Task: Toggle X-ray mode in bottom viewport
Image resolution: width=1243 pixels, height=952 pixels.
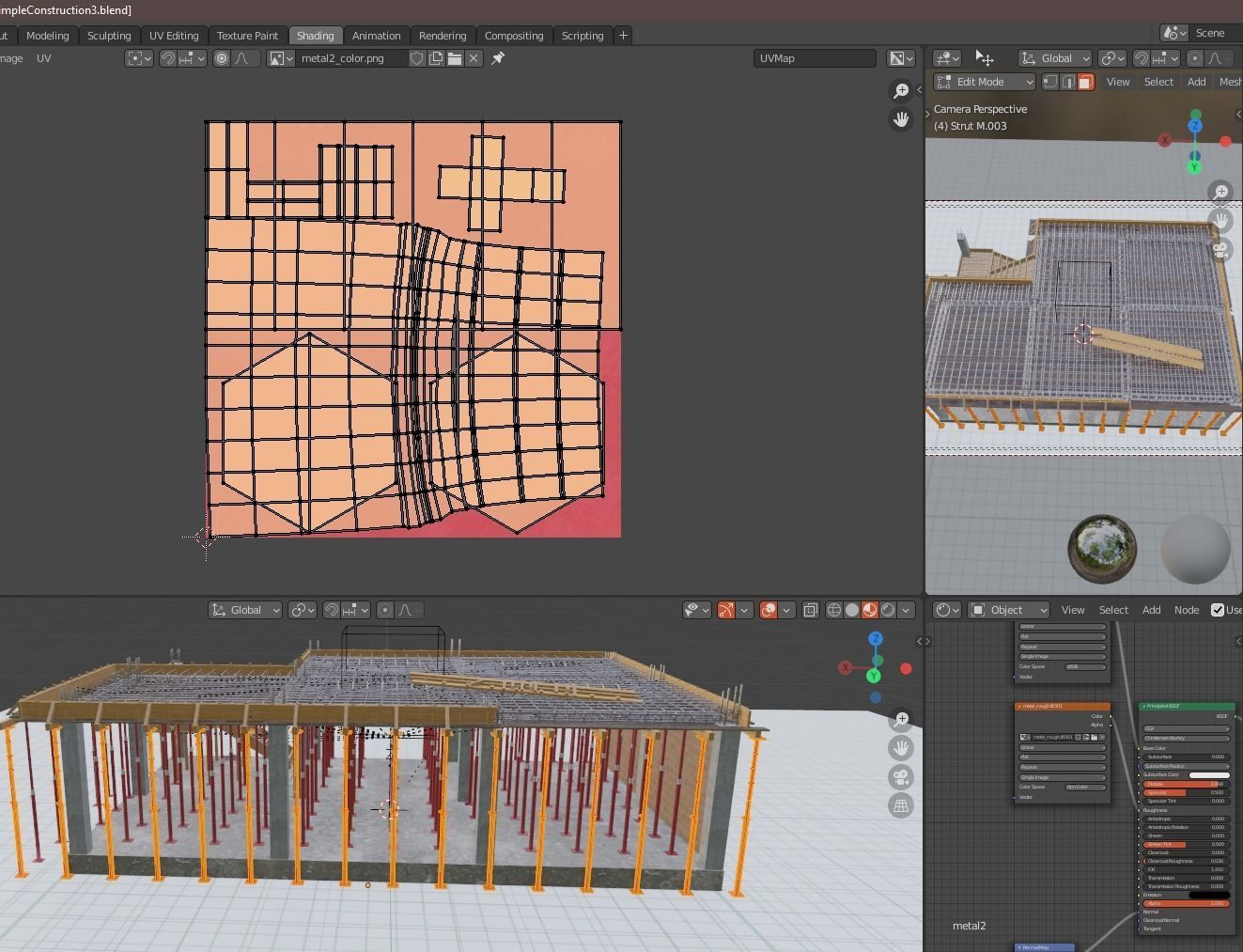Action: click(x=810, y=610)
